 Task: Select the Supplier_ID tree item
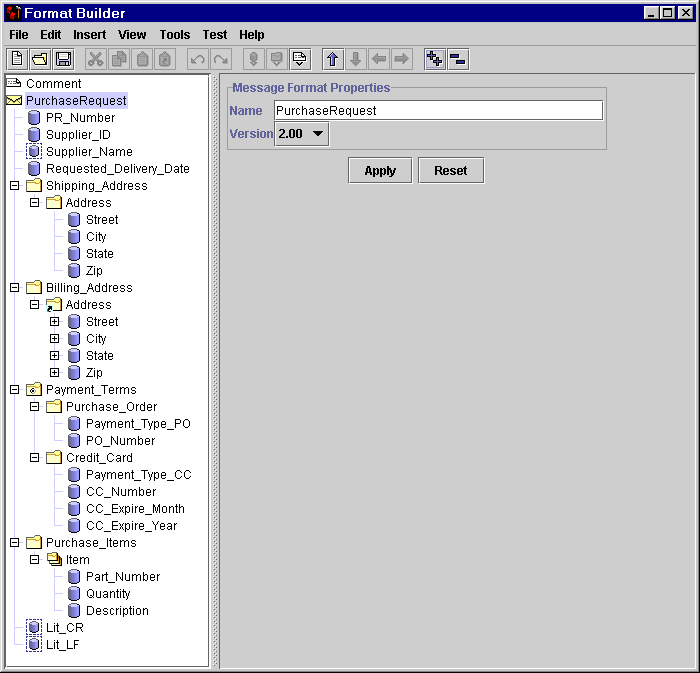pos(78,135)
